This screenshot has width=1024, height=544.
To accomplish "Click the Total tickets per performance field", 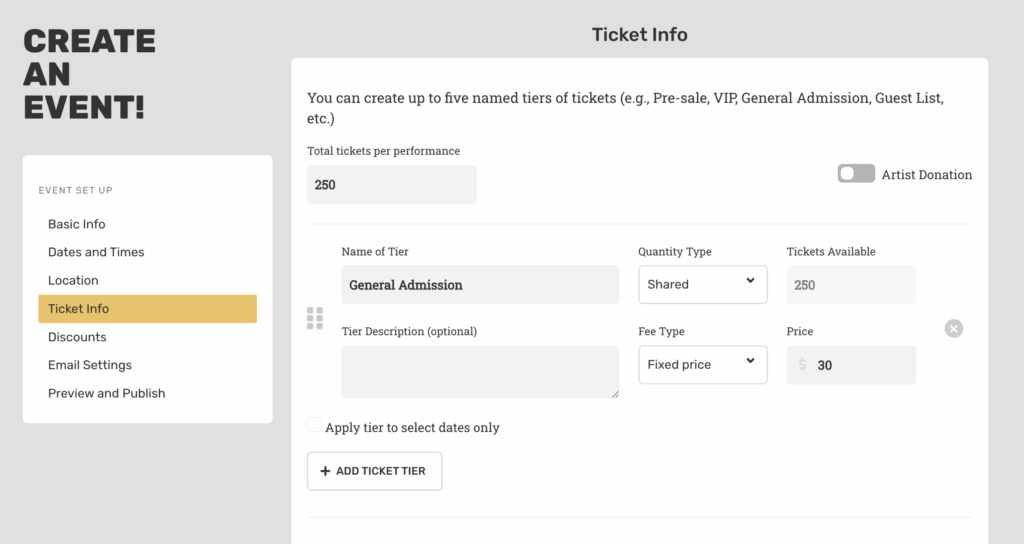I will tap(391, 184).
